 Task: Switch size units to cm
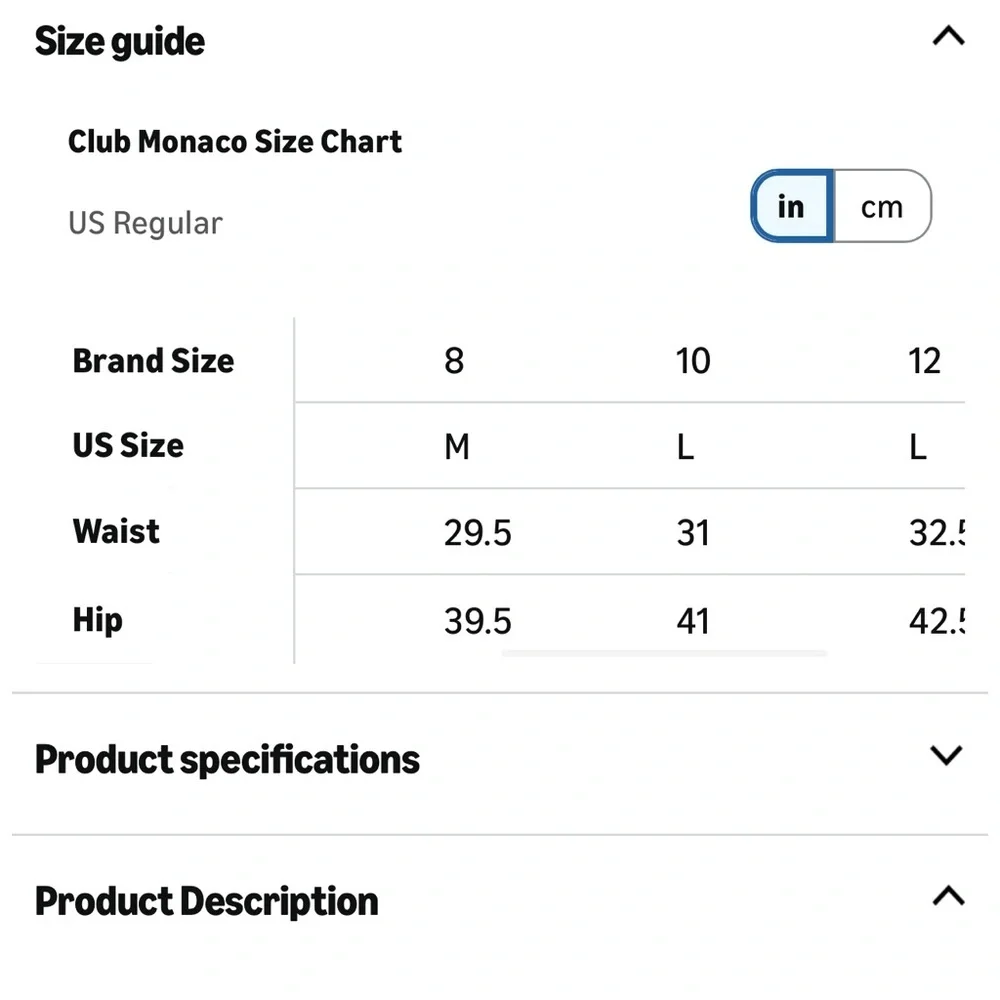tap(881, 207)
